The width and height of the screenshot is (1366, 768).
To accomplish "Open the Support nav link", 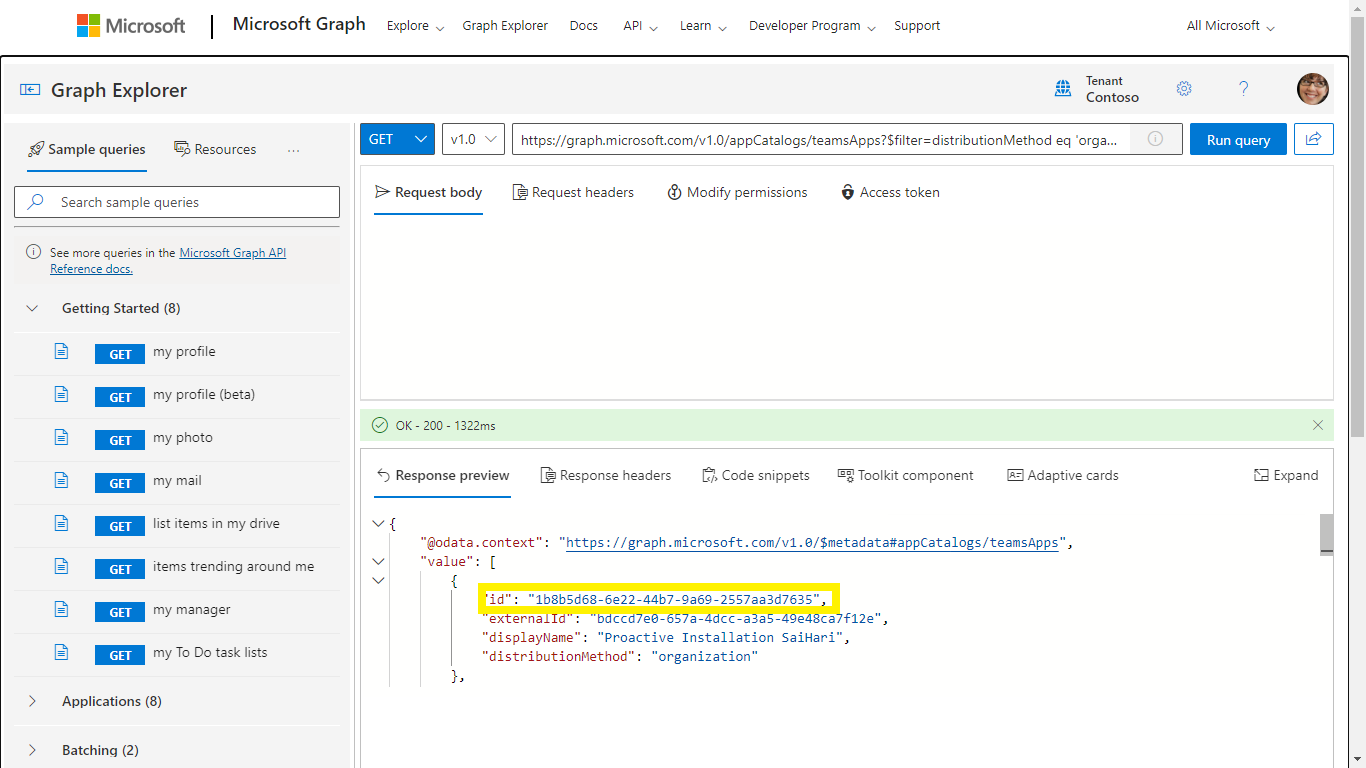I will tap(917, 26).
